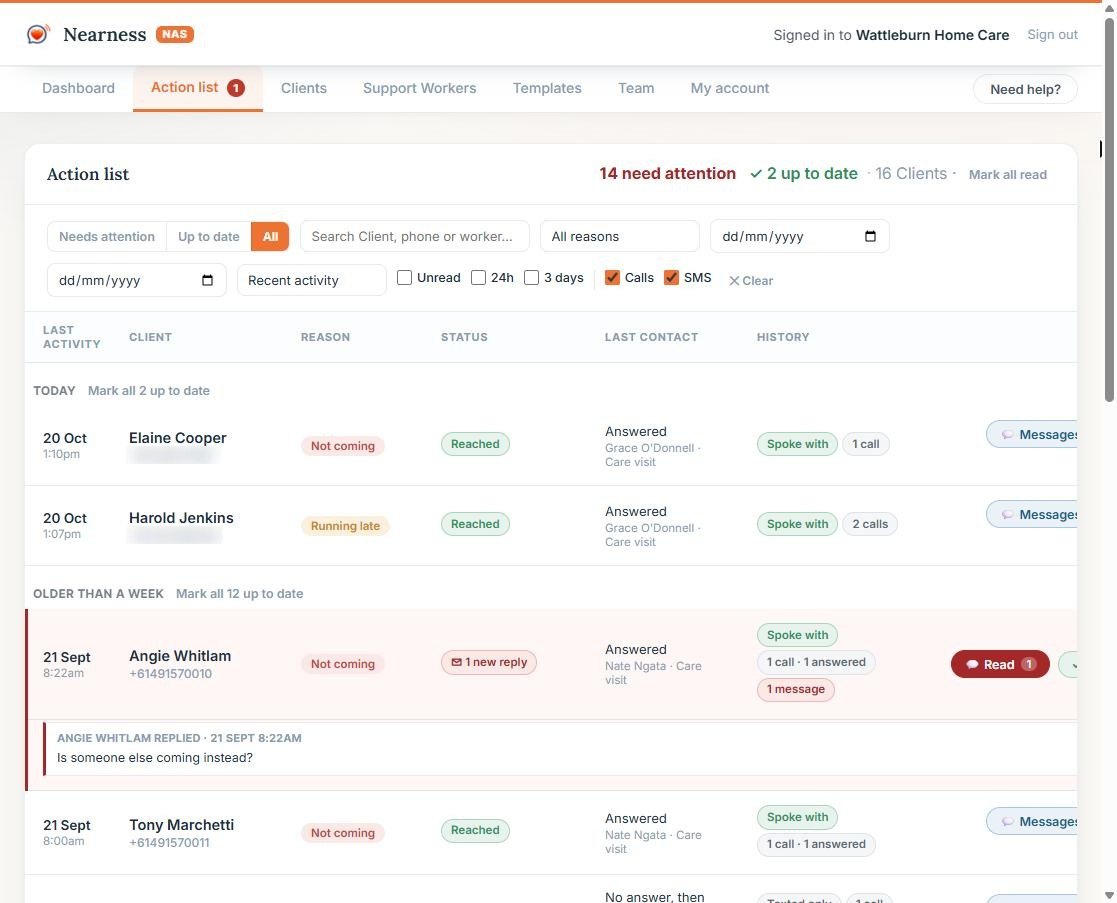Click the Sign out link
Image resolution: width=1117 pixels, height=903 pixels.
click(x=1052, y=34)
